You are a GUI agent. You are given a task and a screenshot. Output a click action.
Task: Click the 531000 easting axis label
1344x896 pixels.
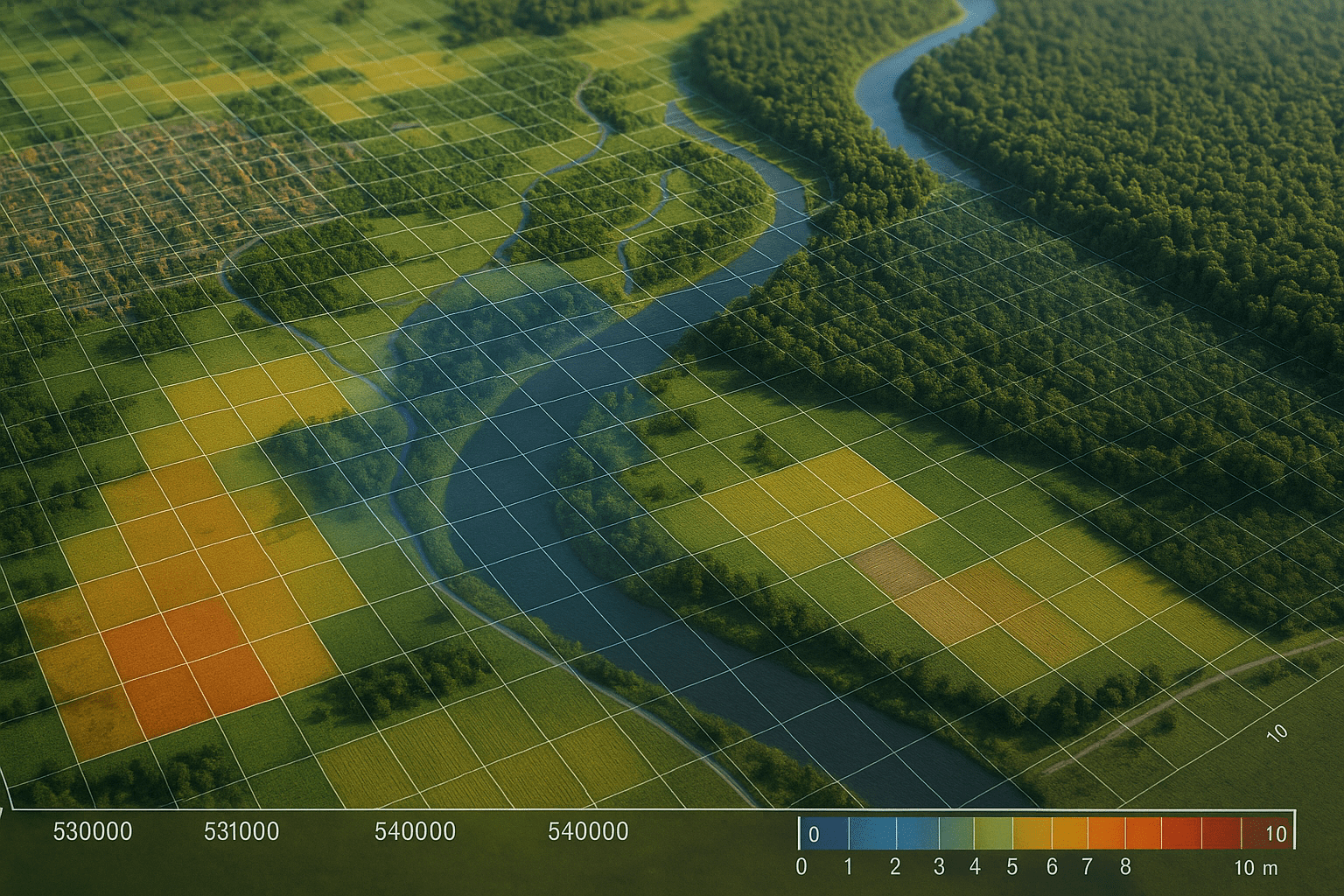tap(241, 831)
